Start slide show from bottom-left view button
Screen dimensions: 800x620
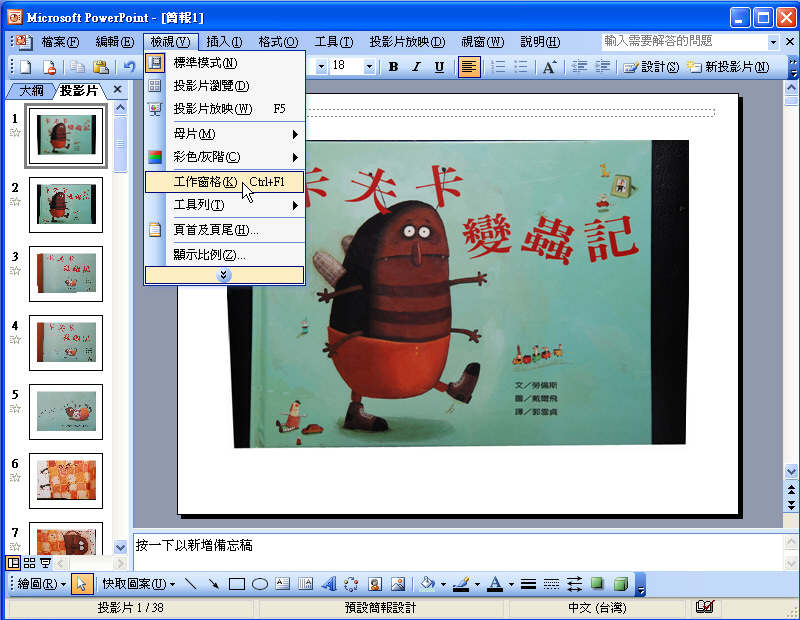coord(45,563)
